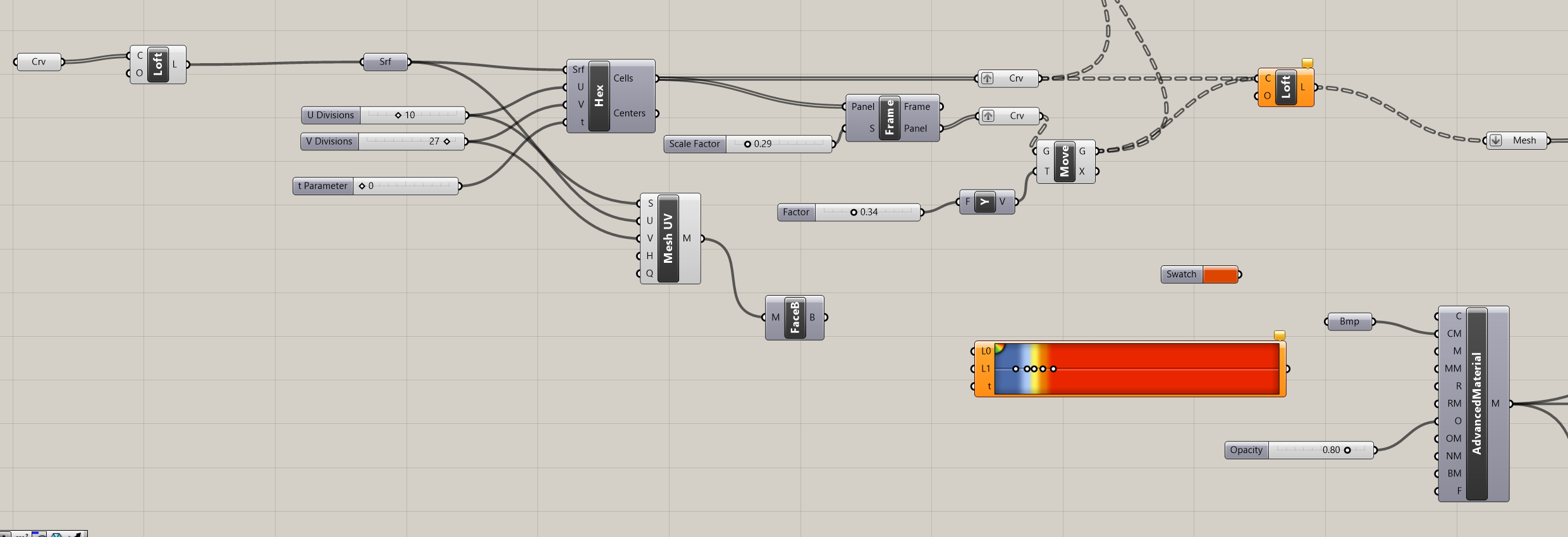Select the Unit Y vector component icon
The image size is (1568, 537).
point(984,202)
